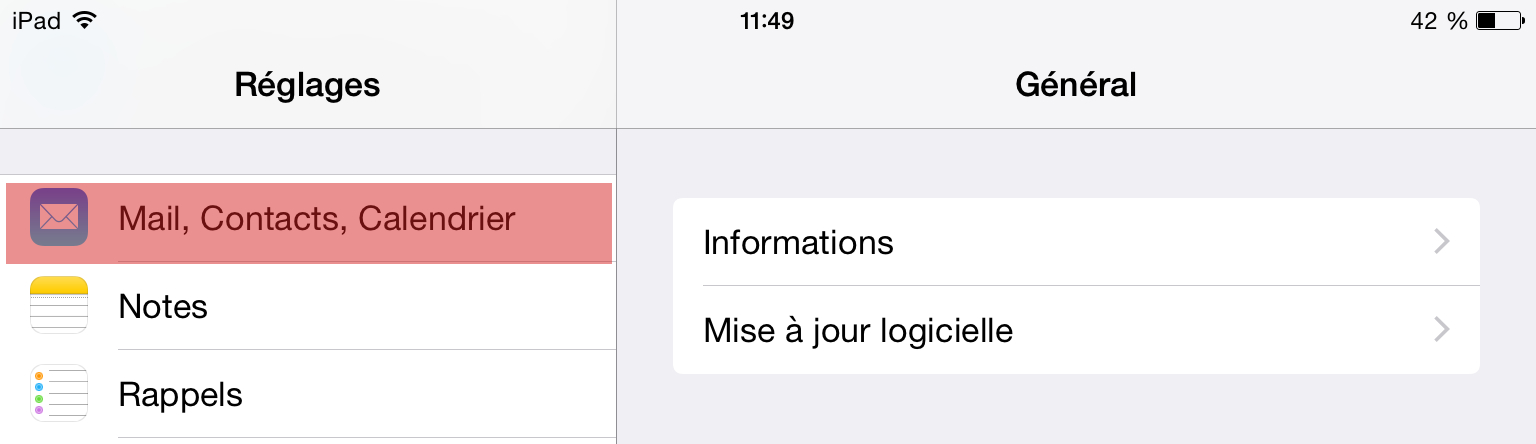Tap the 42 % battery percentage text
1536x444 pixels.
(x=1439, y=21)
